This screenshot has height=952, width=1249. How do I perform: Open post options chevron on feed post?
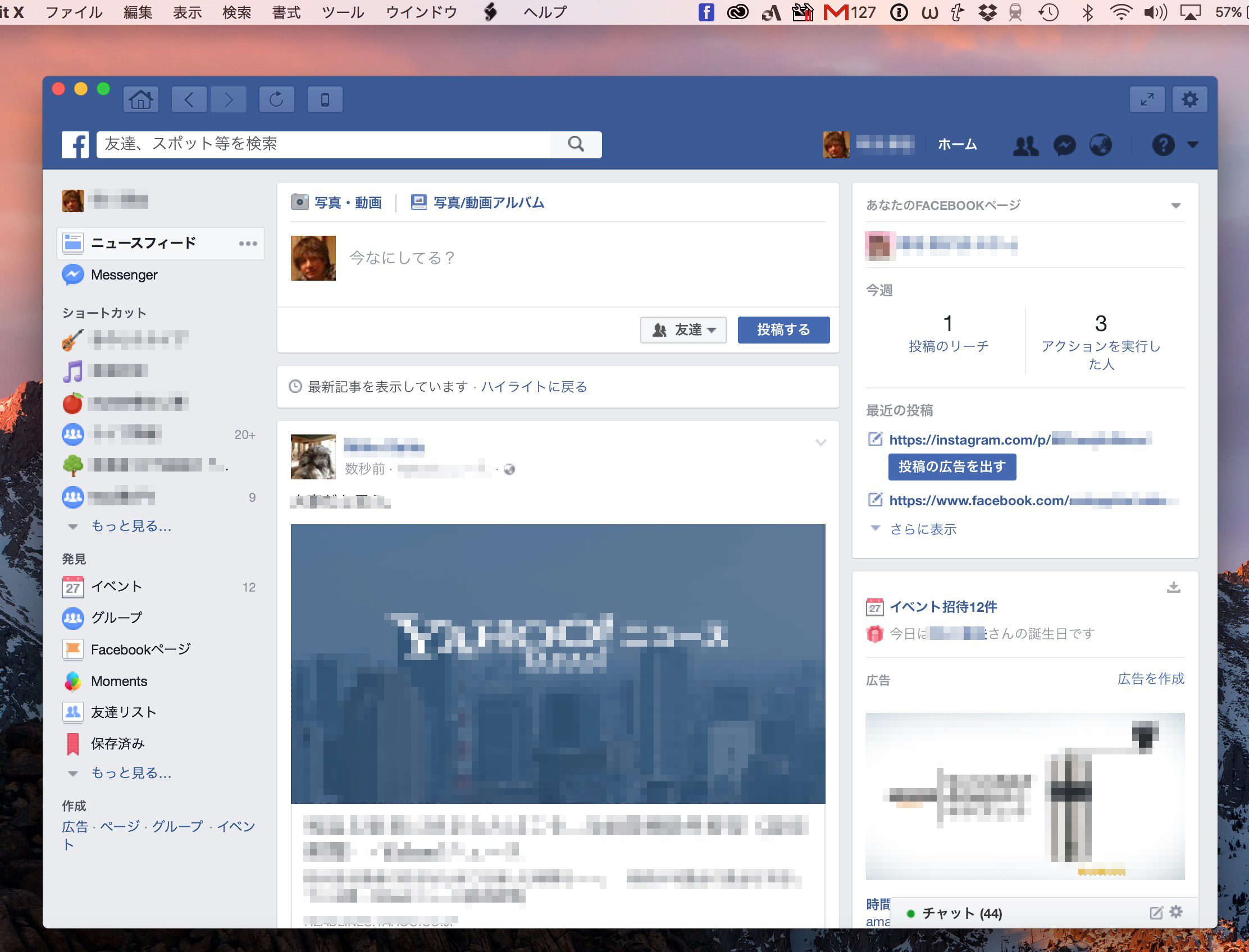[x=820, y=442]
